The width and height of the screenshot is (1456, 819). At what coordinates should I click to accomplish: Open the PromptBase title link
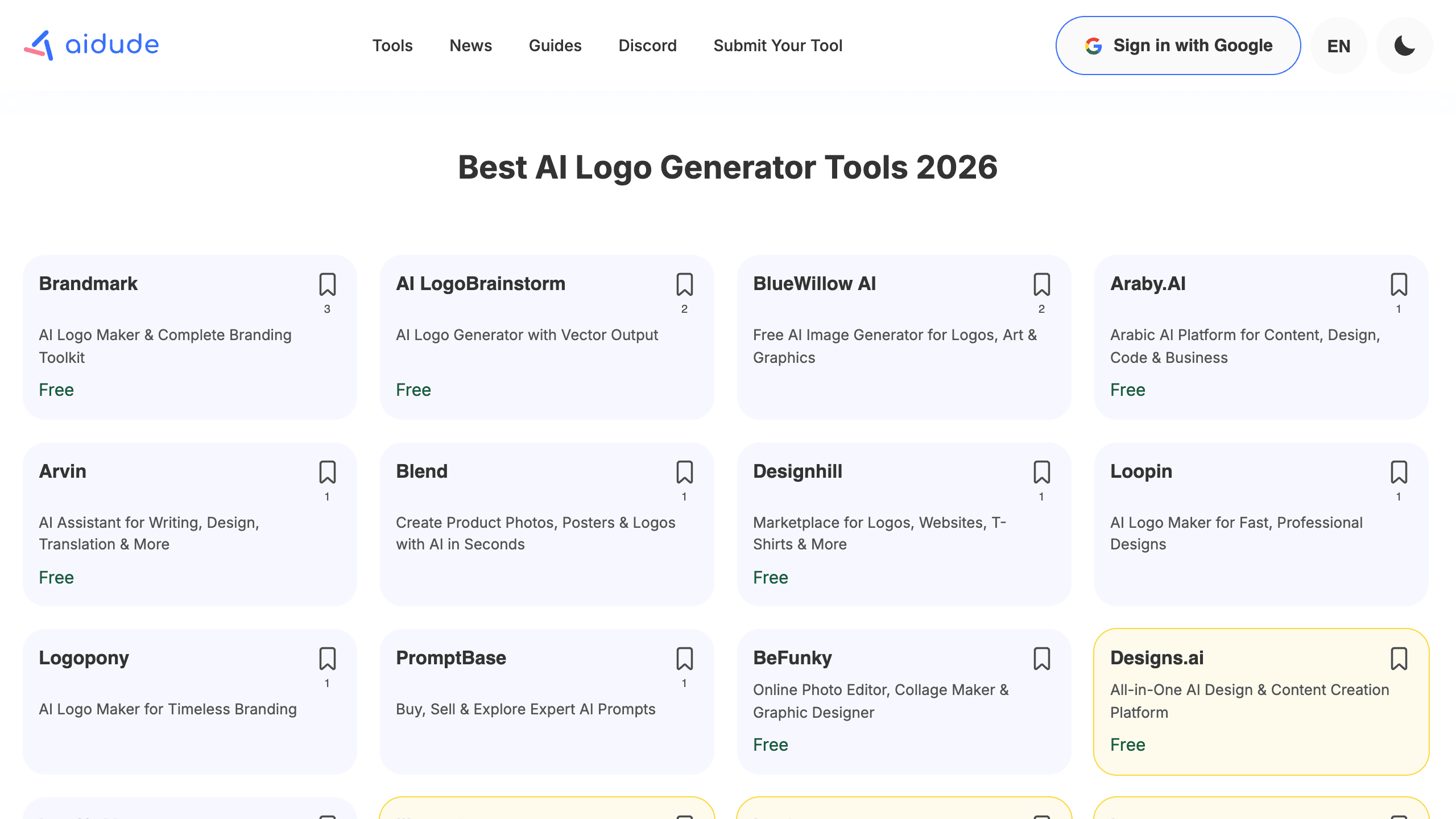click(x=451, y=657)
